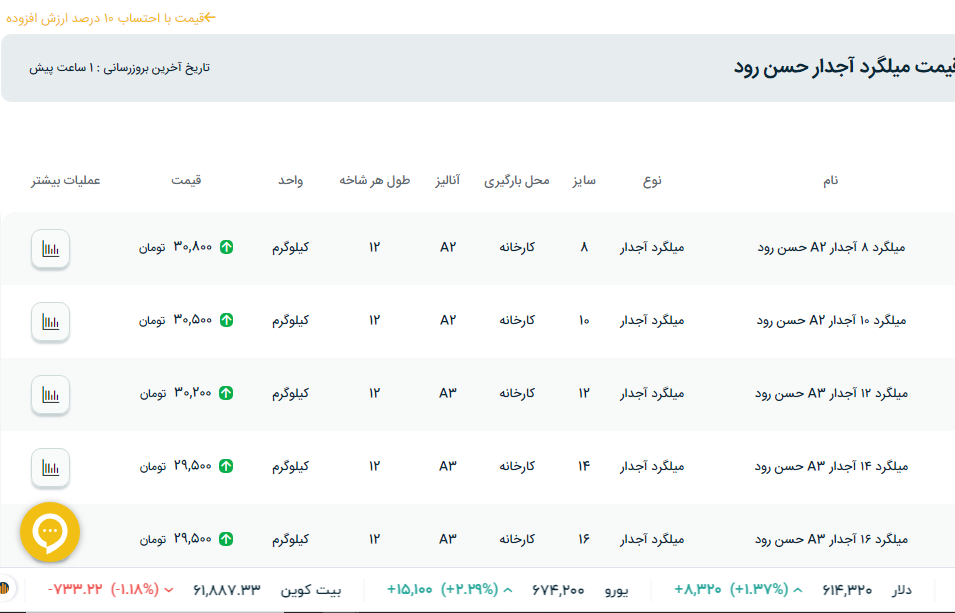The image size is (955, 613).
Task: Click green up arrow beside price ۳۰,۸۰۰
Action: tap(227, 248)
